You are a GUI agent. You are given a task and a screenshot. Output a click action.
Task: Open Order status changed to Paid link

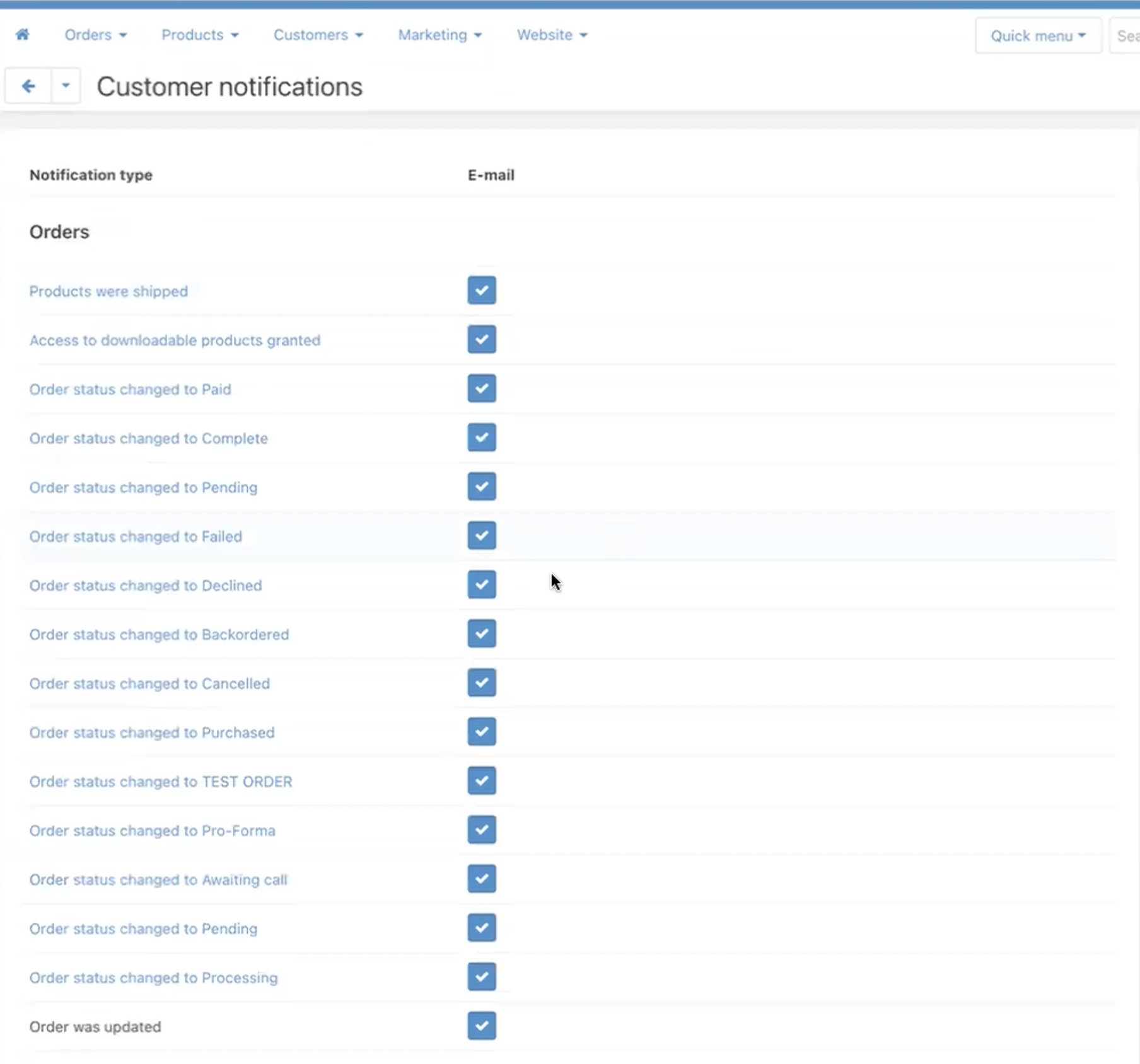[x=130, y=390]
